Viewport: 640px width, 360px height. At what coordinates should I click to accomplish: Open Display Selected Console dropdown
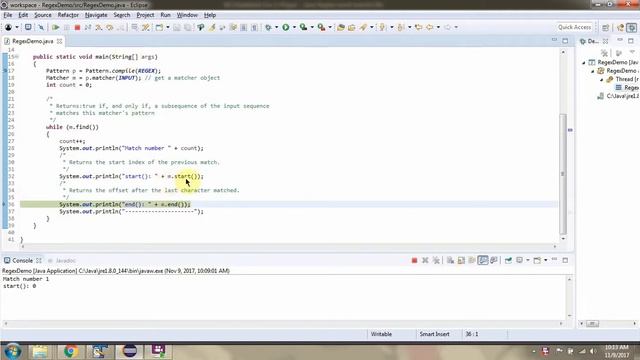pyautogui.click(x=528, y=260)
